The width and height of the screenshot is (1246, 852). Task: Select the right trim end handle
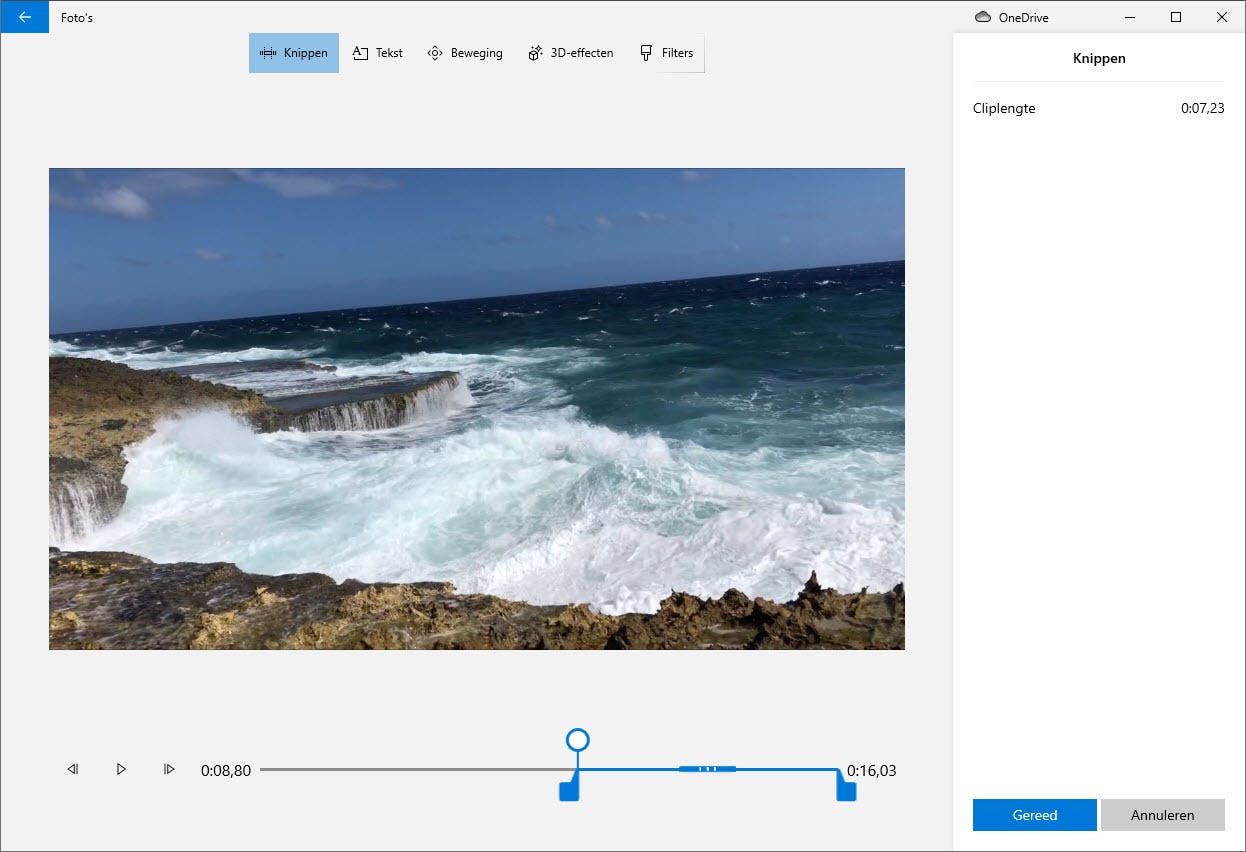tap(846, 791)
